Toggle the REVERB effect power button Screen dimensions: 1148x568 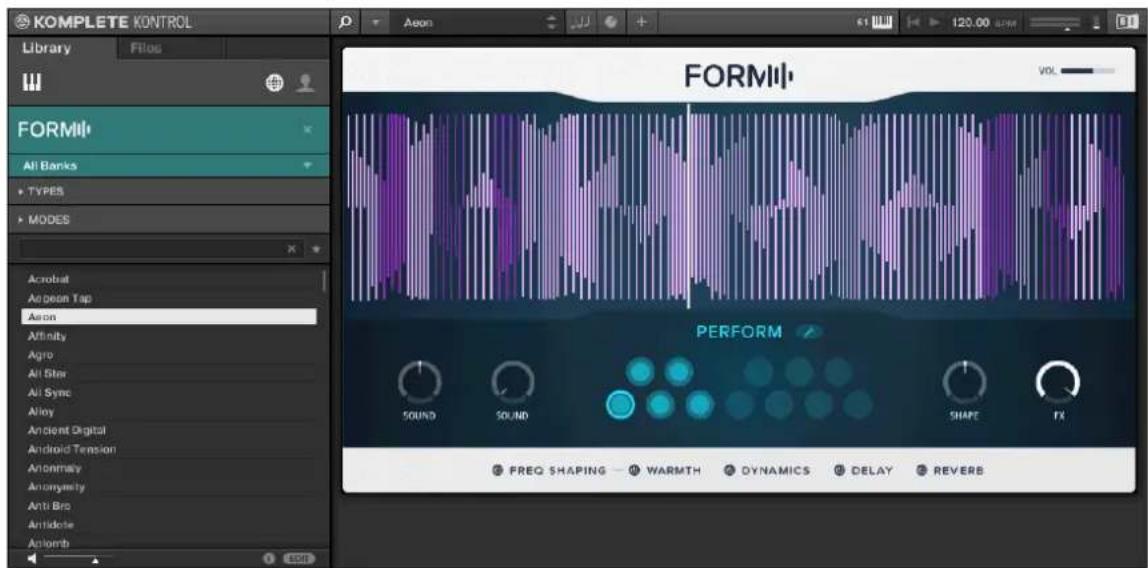(922, 470)
